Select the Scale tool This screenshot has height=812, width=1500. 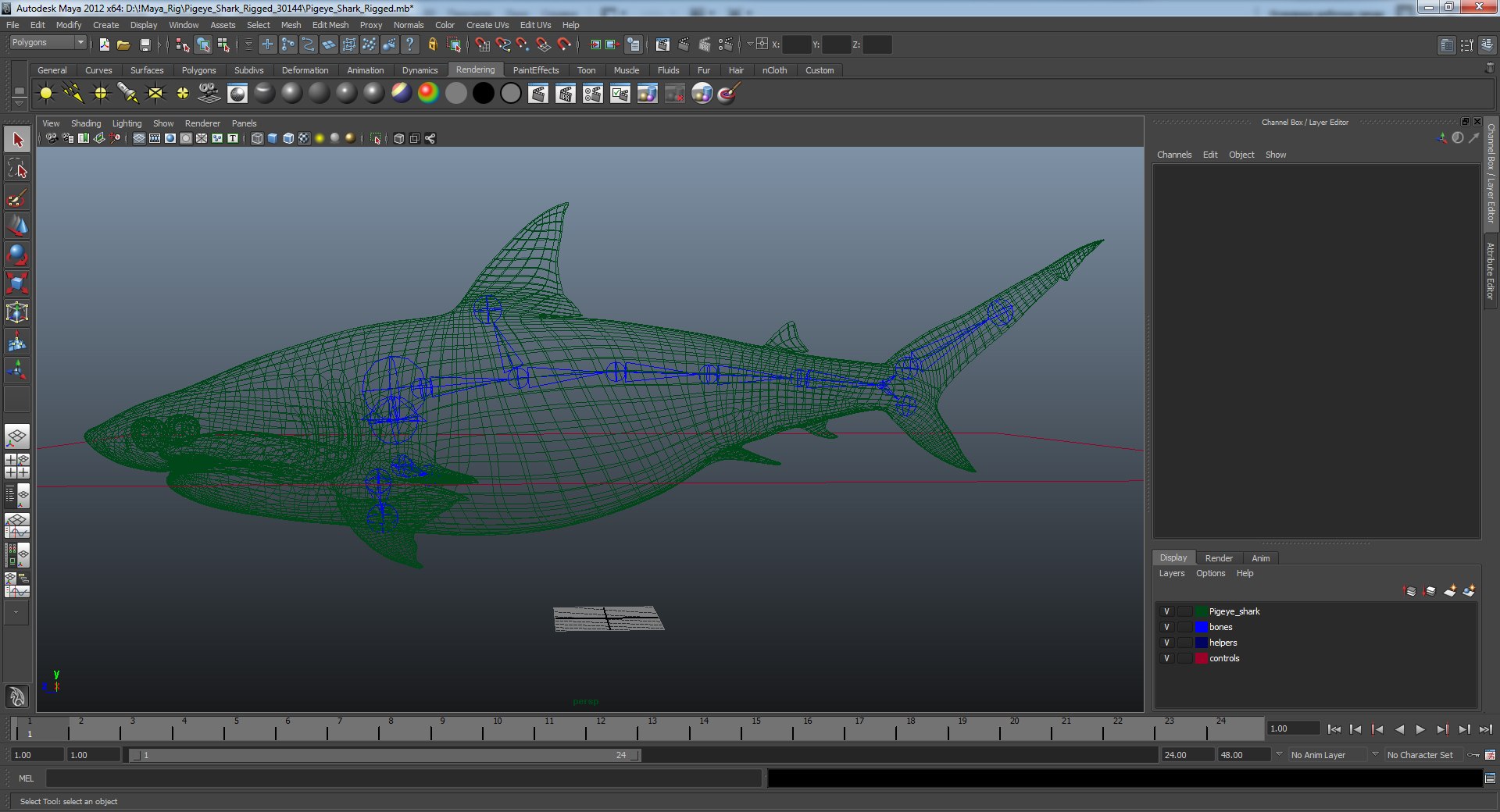tap(17, 284)
